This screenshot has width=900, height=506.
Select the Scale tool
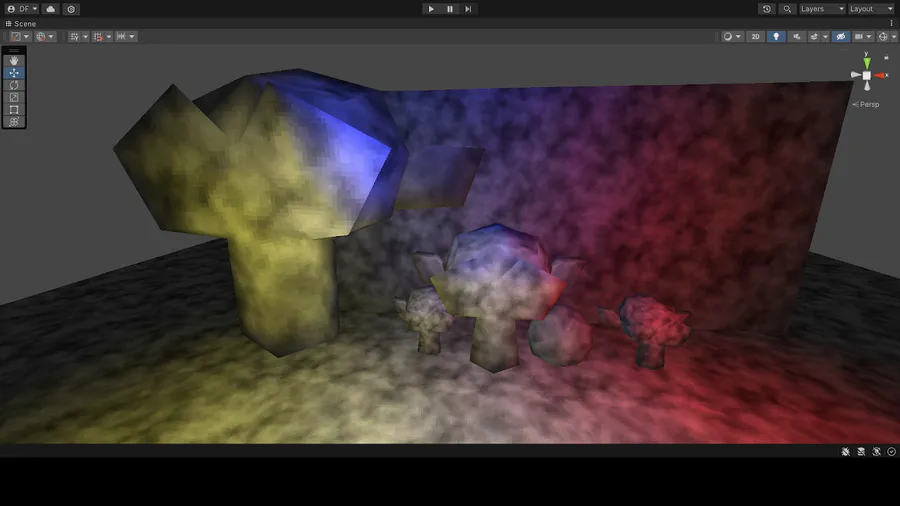coord(14,98)
